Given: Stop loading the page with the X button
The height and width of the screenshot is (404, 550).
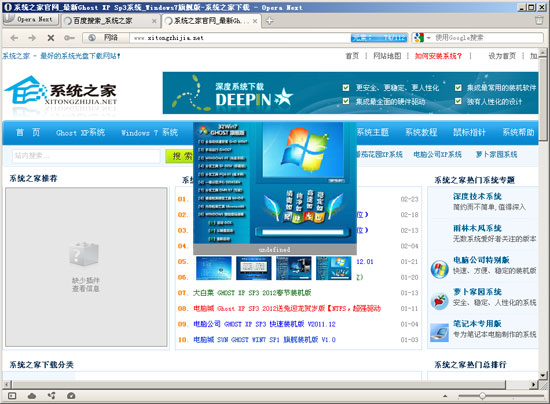Looking at the screenshot, I should click(x=51, y=38).
